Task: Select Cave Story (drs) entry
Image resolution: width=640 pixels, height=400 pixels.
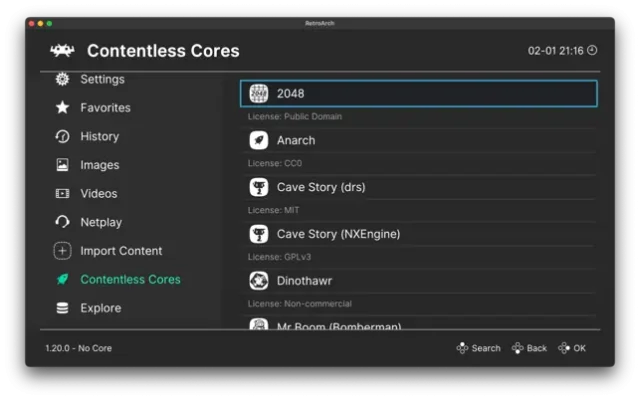Action: click(321, 187)
